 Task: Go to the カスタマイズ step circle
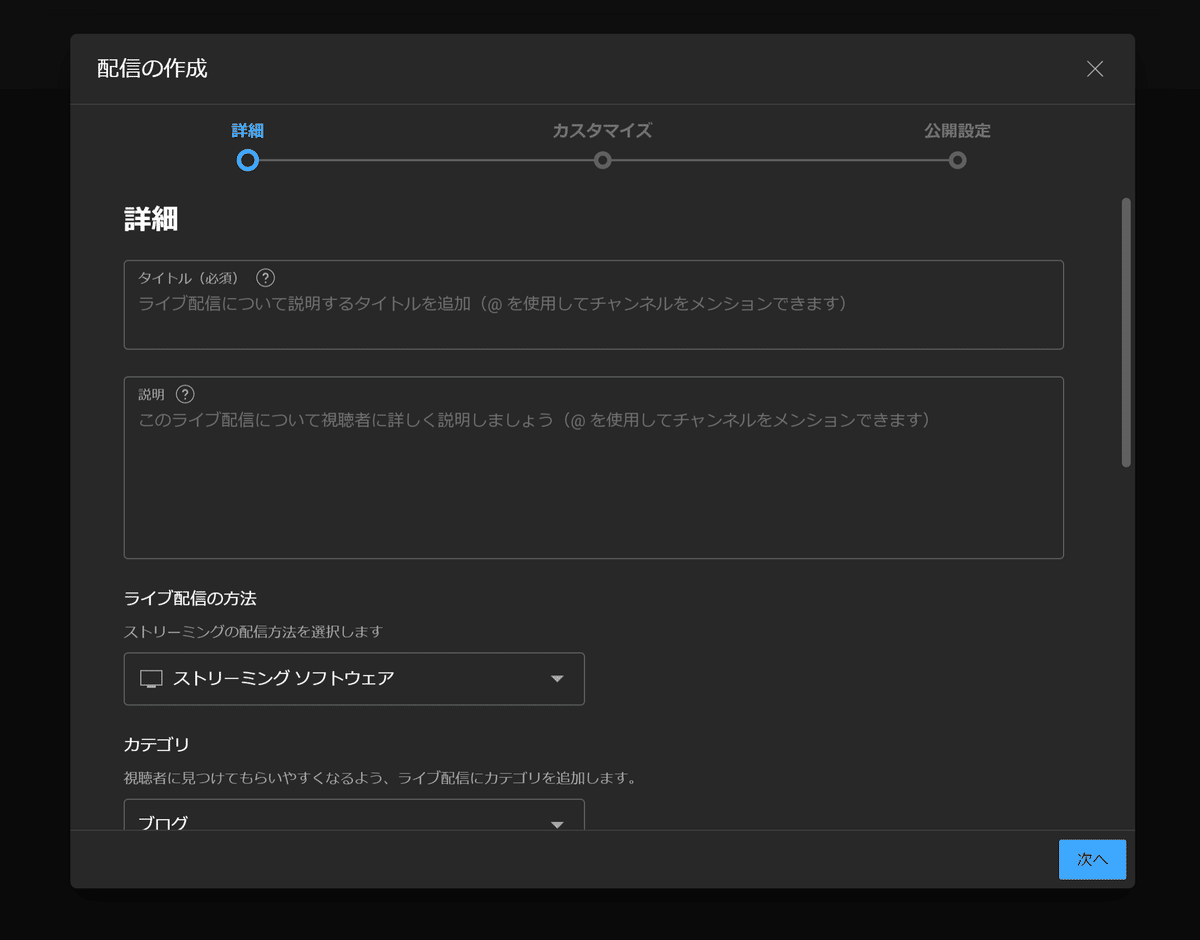pyautogui.click(x=602, y=160)
